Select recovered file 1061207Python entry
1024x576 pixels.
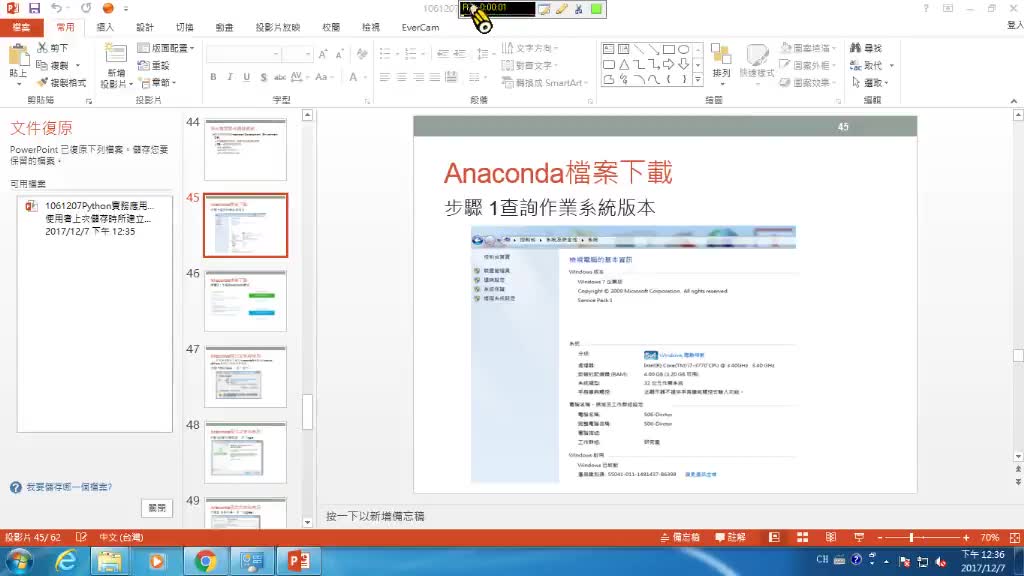95,218
